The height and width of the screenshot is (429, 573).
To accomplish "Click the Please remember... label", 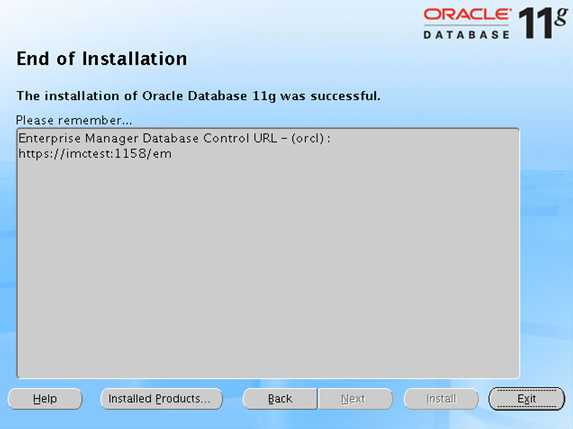I will click(x=74, y=120).
